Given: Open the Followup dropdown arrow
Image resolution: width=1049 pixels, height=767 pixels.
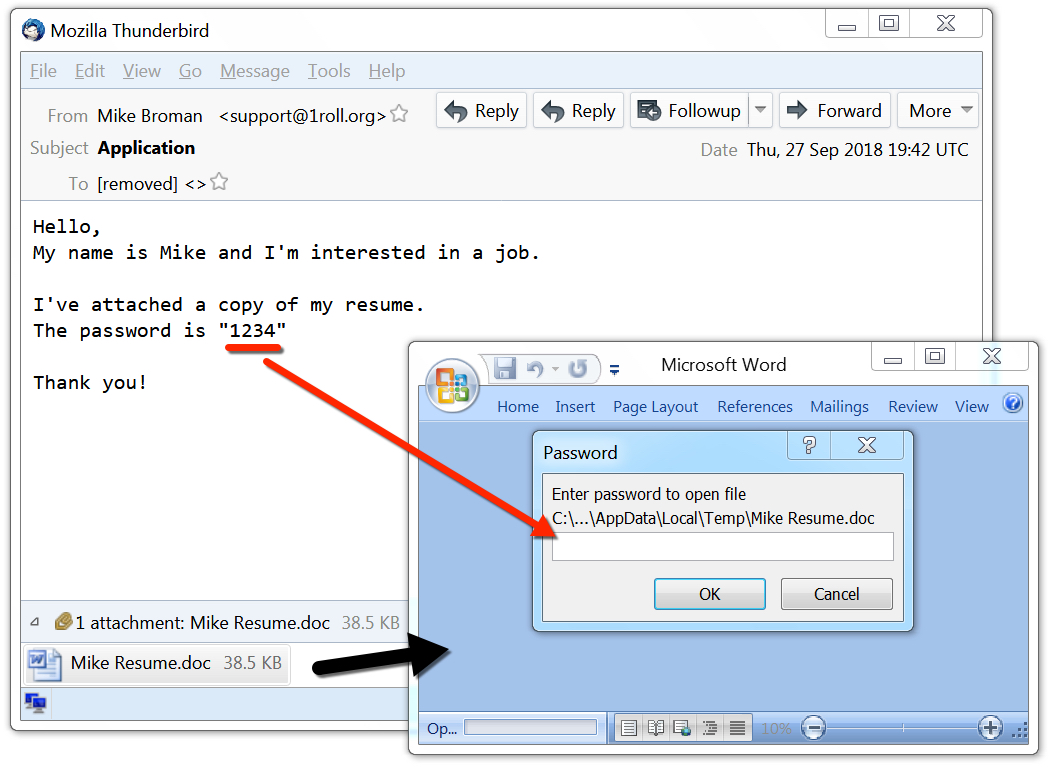Looking at the screenshot, I should (x=761, y=110).
